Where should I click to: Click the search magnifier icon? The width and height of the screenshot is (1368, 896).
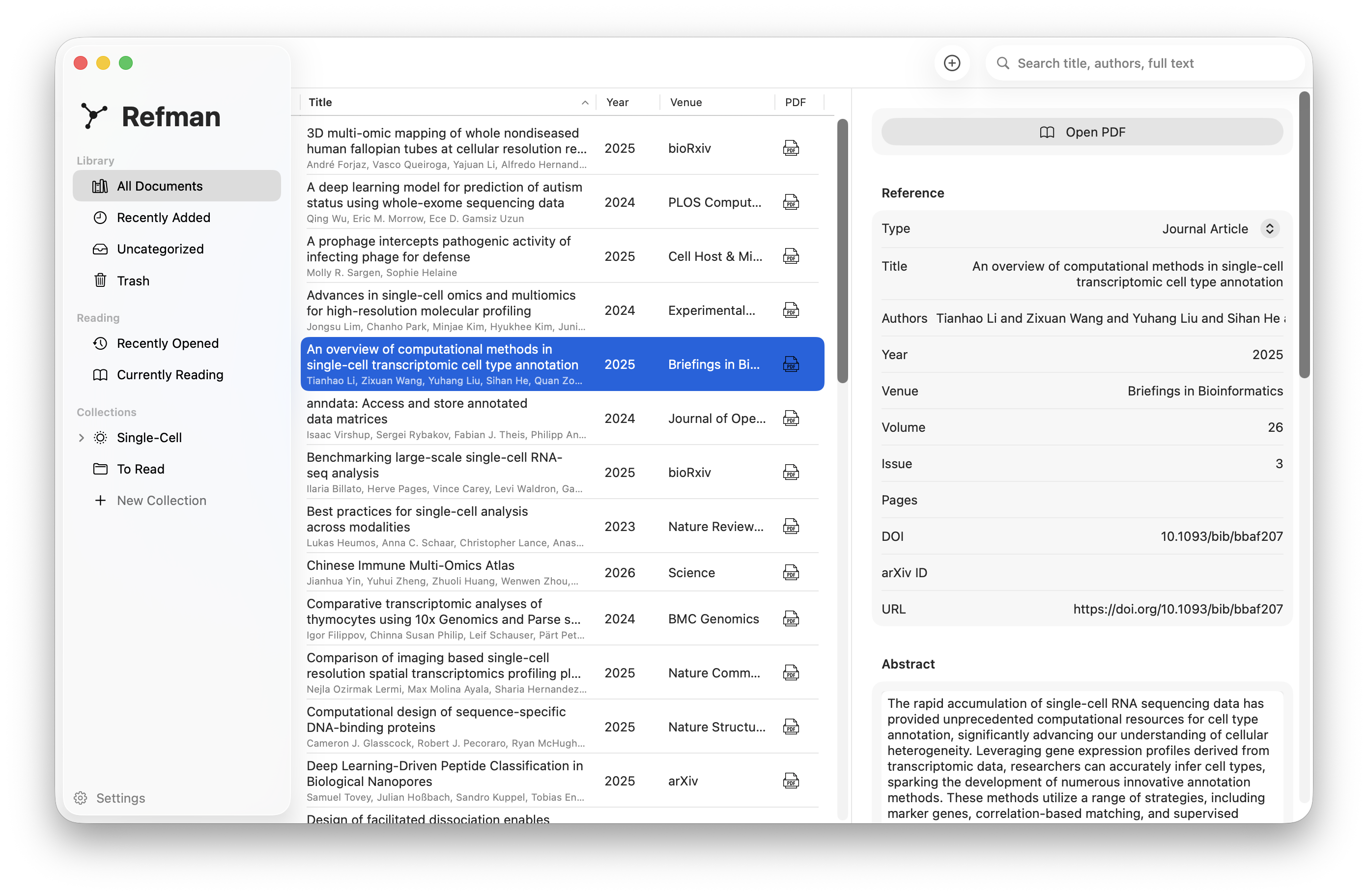1003,63
